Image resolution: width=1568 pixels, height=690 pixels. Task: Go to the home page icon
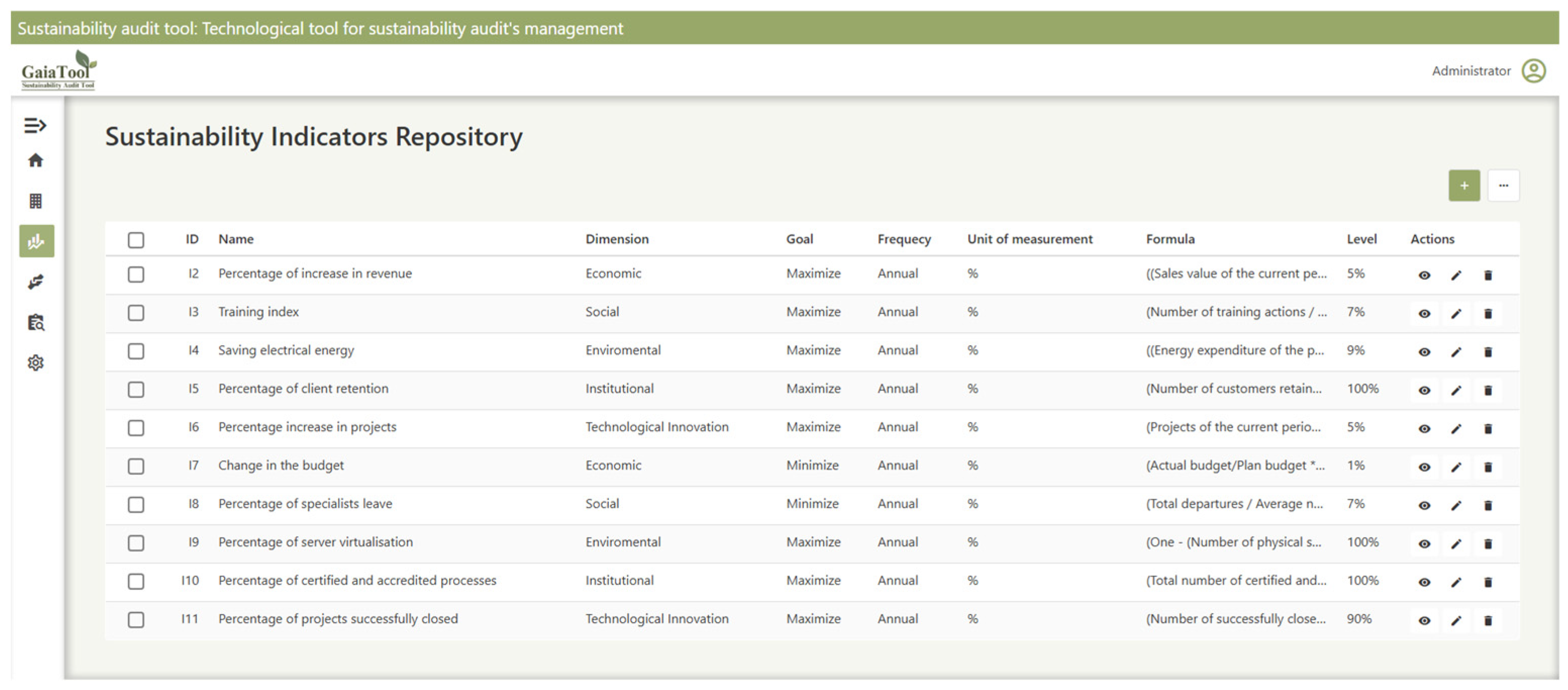(35, 160)
